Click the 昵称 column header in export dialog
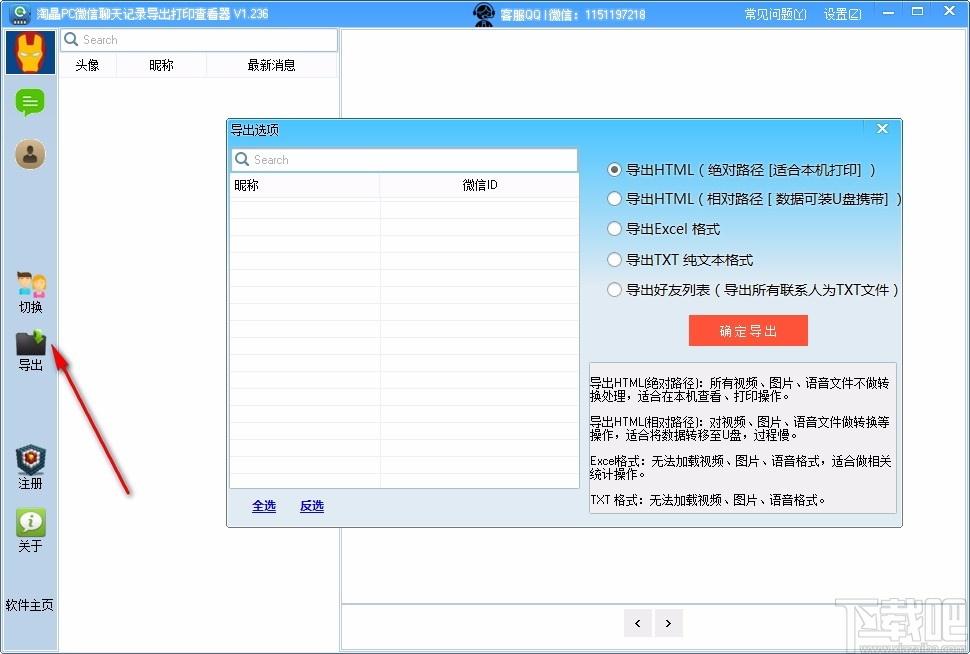Viewport: 970px width, 654px height. coord(305,185)
